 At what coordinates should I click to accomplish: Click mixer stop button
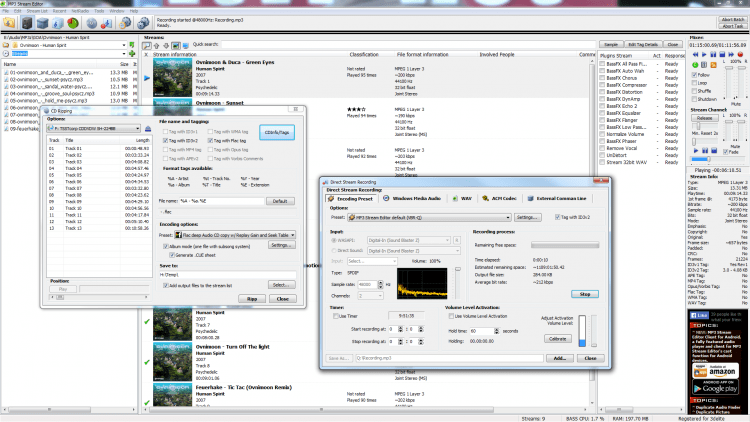[x=722, y=55]
